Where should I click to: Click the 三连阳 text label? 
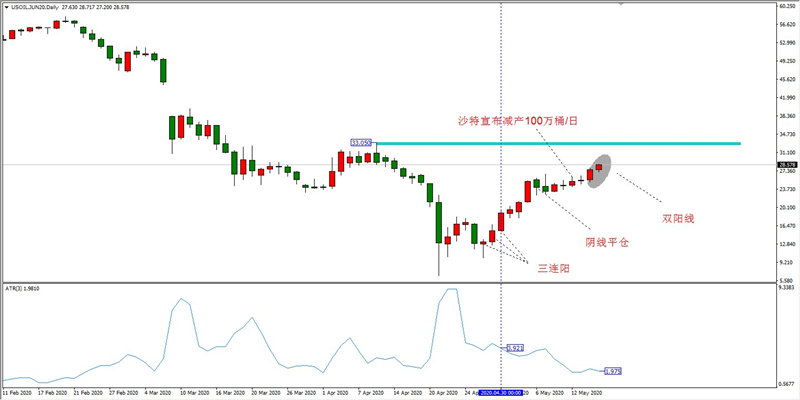coord(554,268)
